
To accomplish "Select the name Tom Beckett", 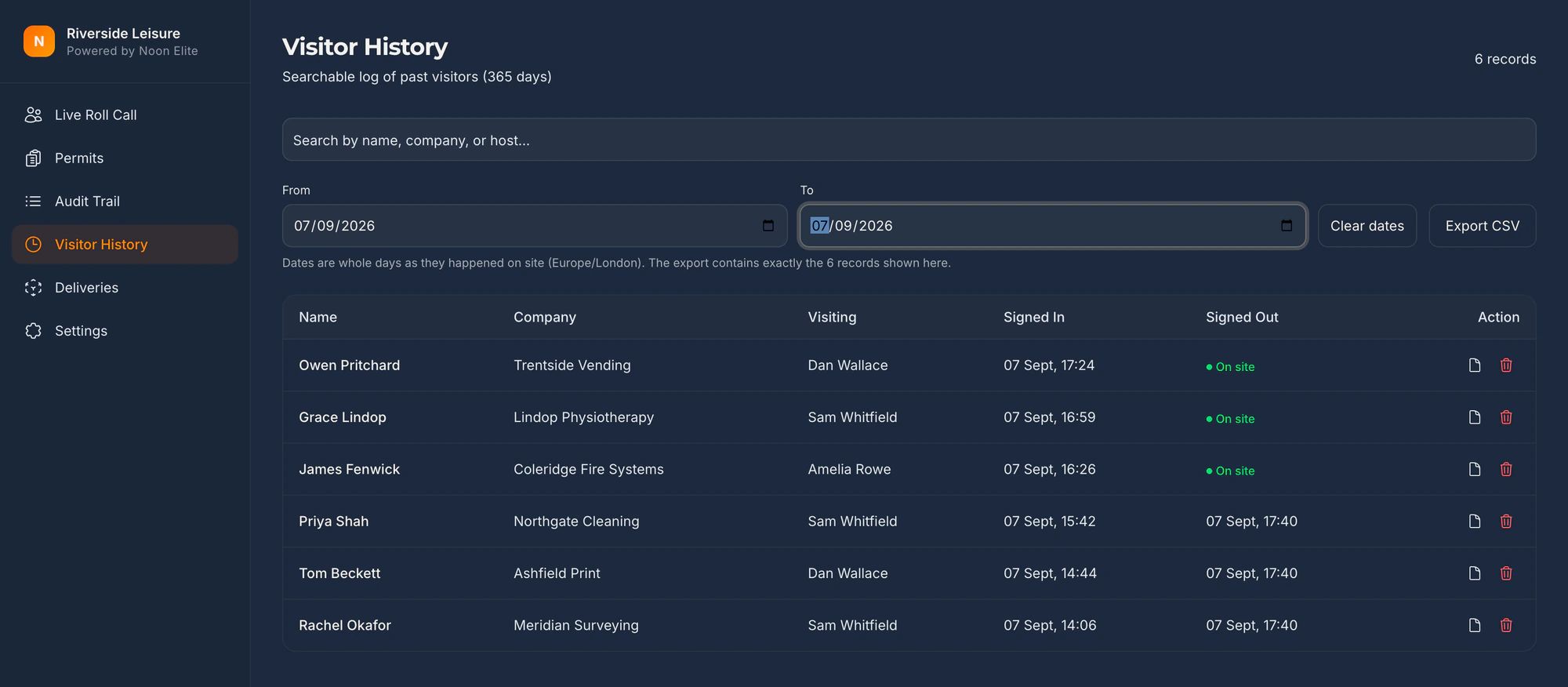I will click(339, 573).
